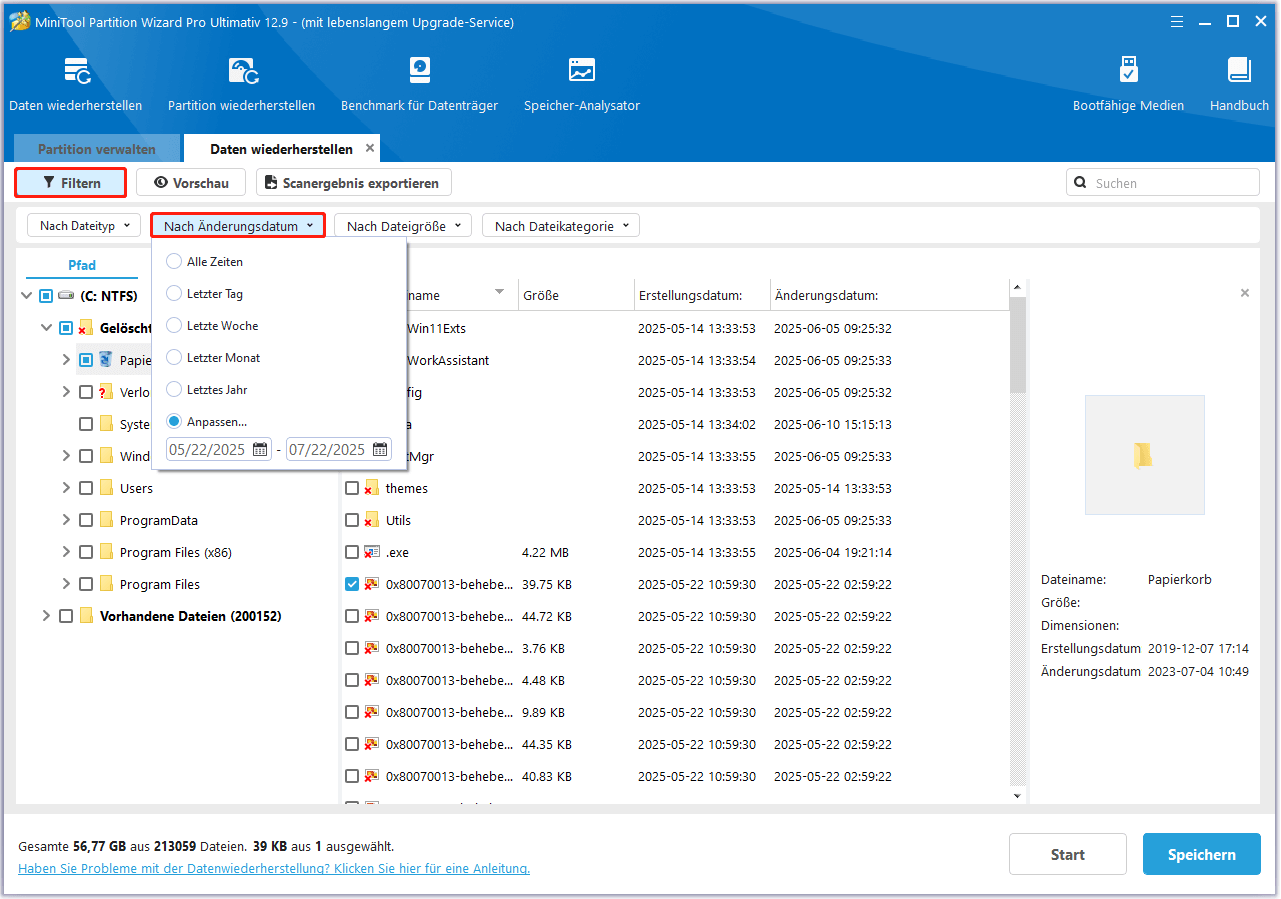
Task: Click calendar icon for start date
Action: 260,450
